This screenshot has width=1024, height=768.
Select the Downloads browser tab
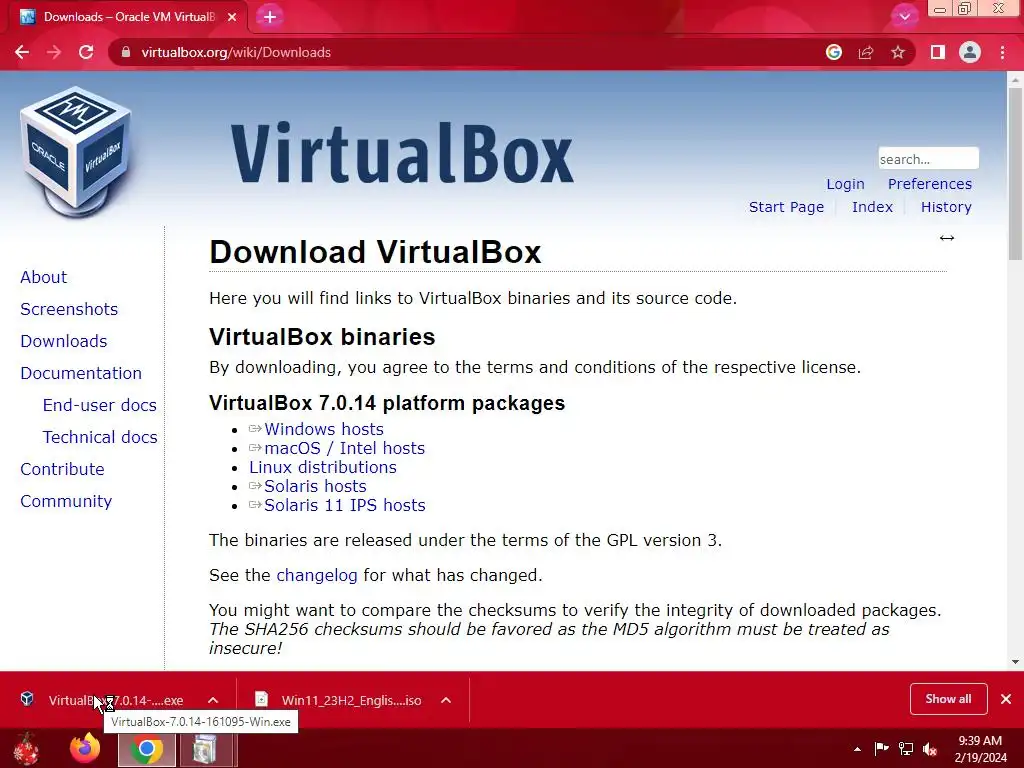127,17
